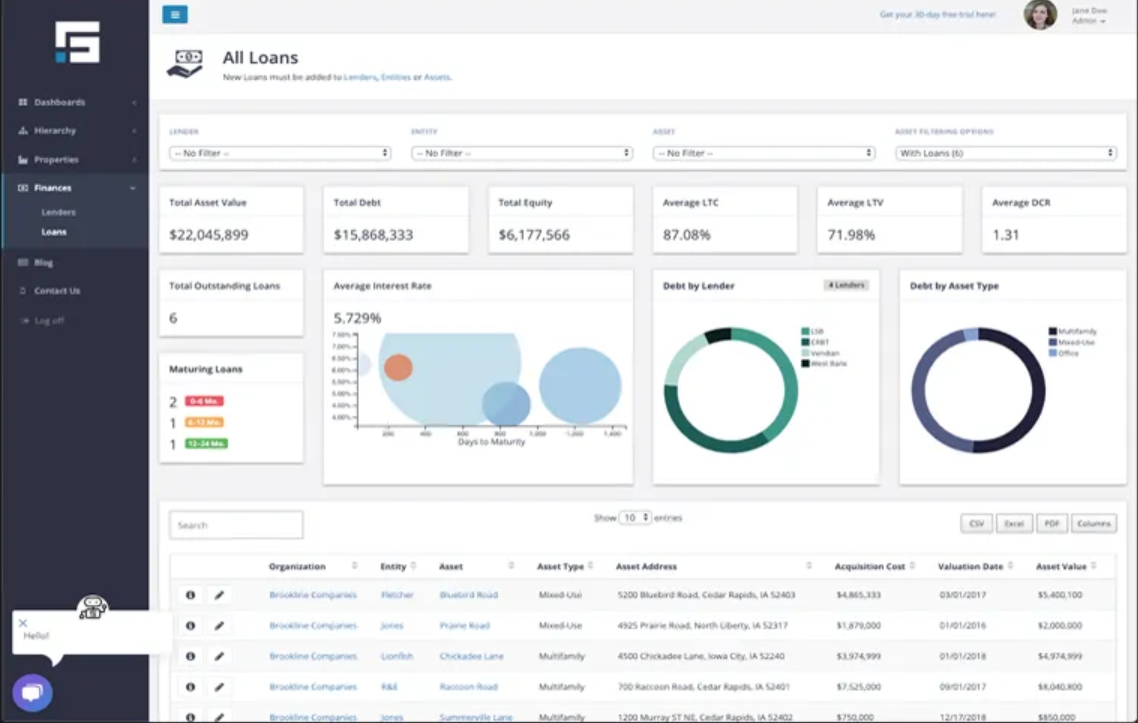Edit the Chickadee Lane loan row

219,656
